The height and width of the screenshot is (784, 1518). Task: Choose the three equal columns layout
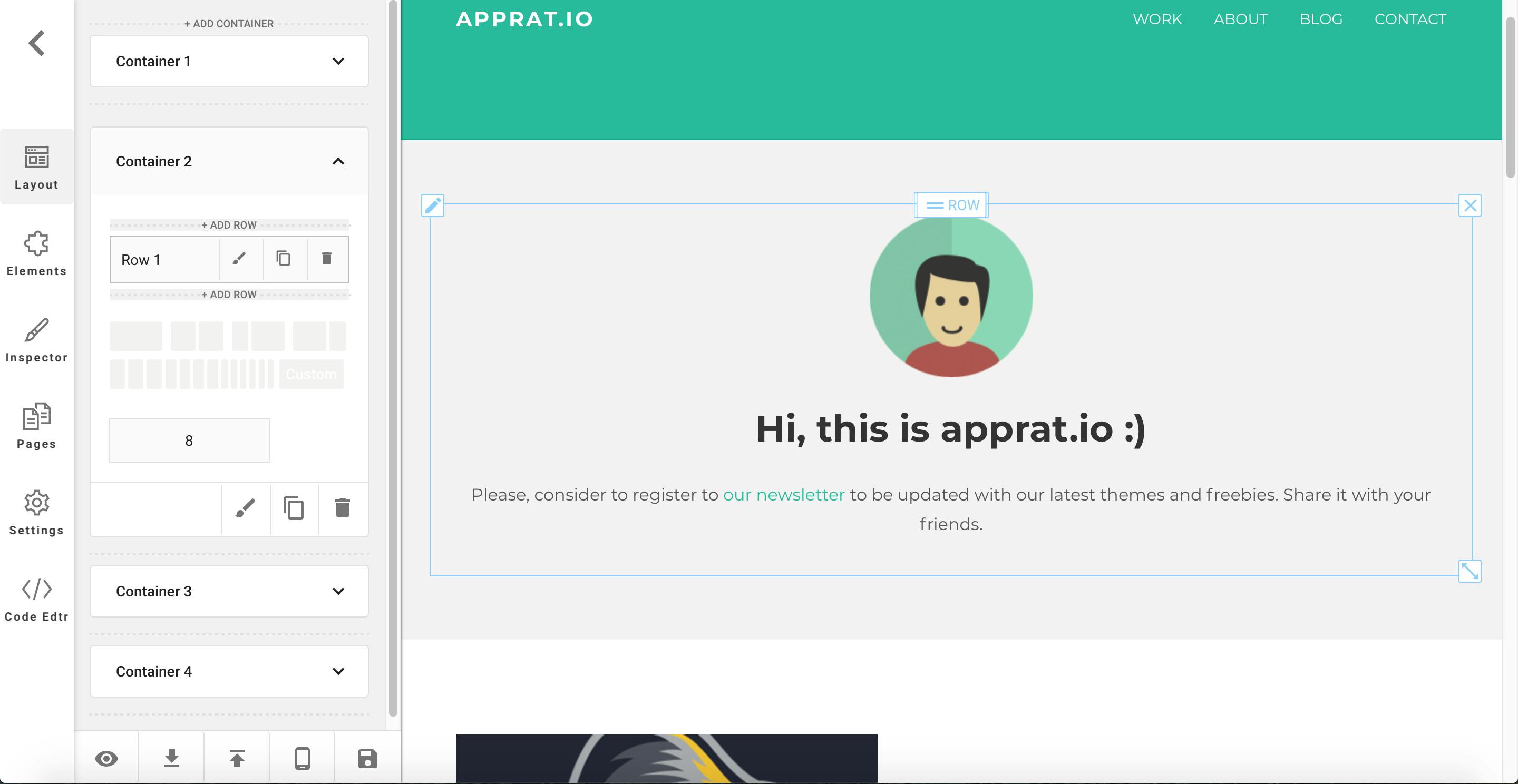[x=135, y=374]
